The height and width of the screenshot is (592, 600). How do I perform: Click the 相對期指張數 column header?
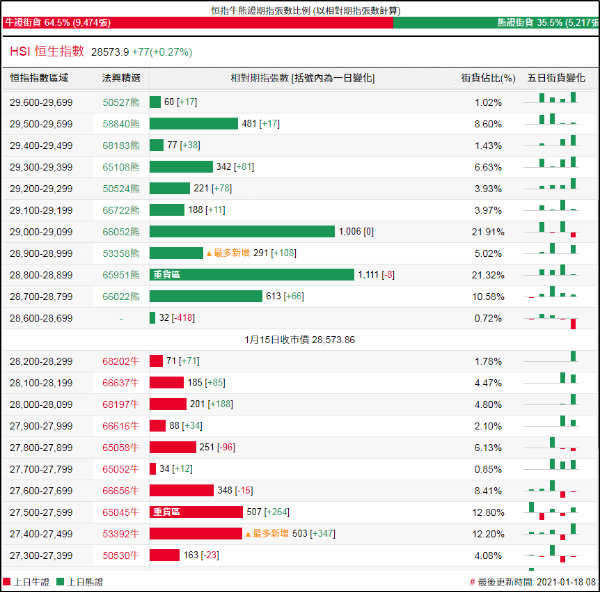[x=302, y=78]
